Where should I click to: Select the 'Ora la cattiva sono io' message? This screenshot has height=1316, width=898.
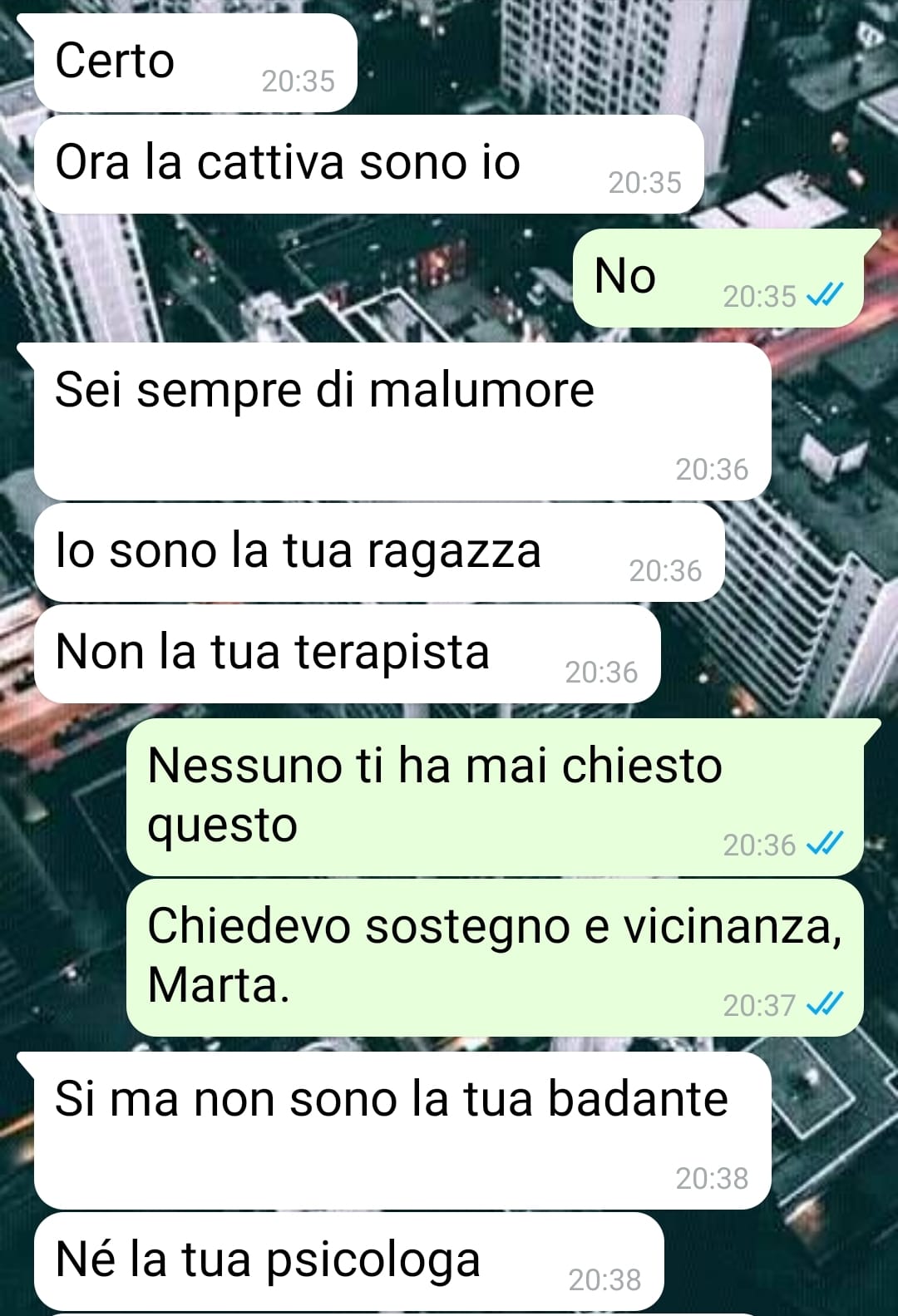(368, 164)
